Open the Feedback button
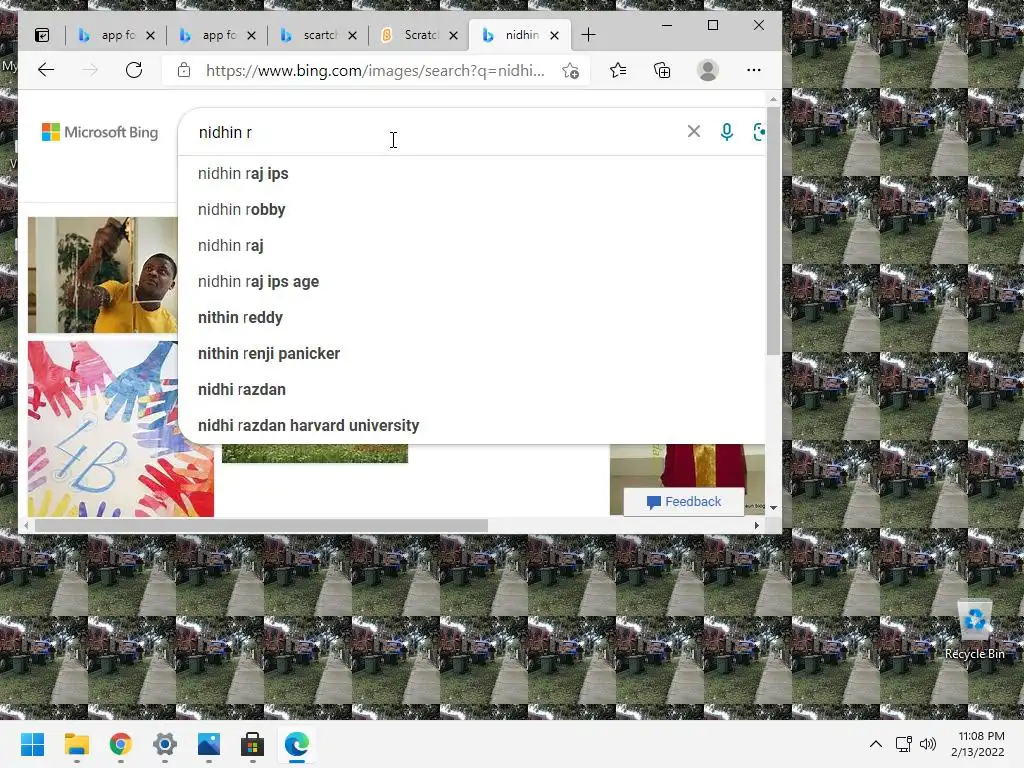The width and height of the screenshot is (1024, 768). (x=684, y=502)
